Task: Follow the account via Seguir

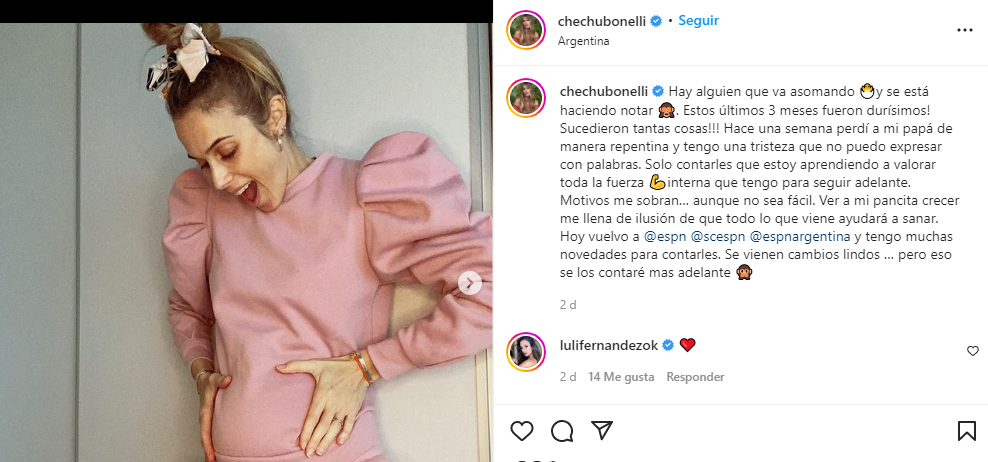Action: coord(698,21)
